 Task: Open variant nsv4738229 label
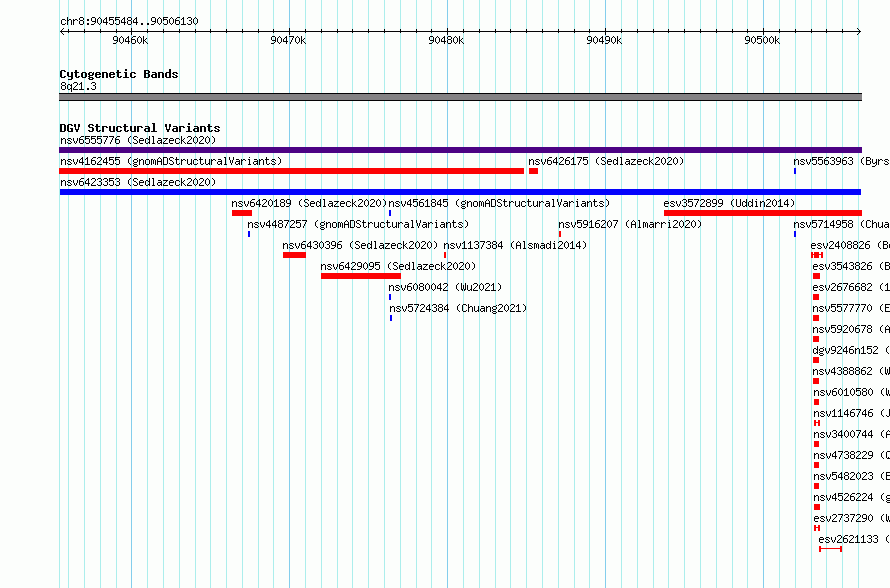tap(851, 455)
